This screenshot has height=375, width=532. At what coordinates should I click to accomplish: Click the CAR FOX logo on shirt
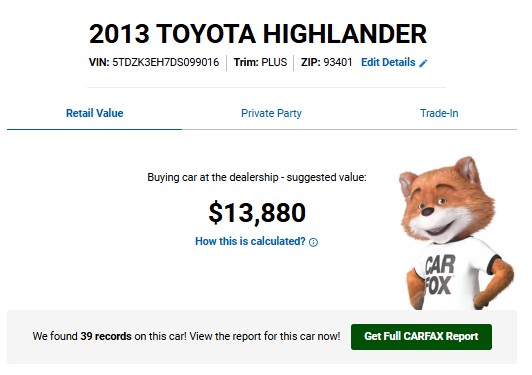coord(440,275)
